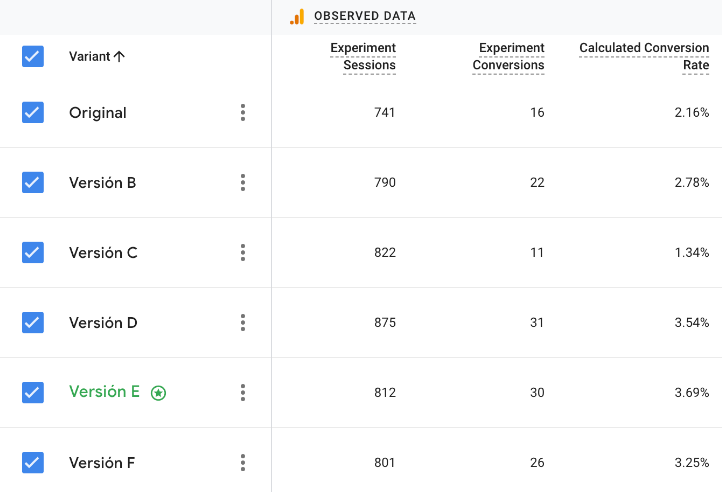Open the three-dot menu for Versión E
Screen dimensions: 722x492
point(243,393)
